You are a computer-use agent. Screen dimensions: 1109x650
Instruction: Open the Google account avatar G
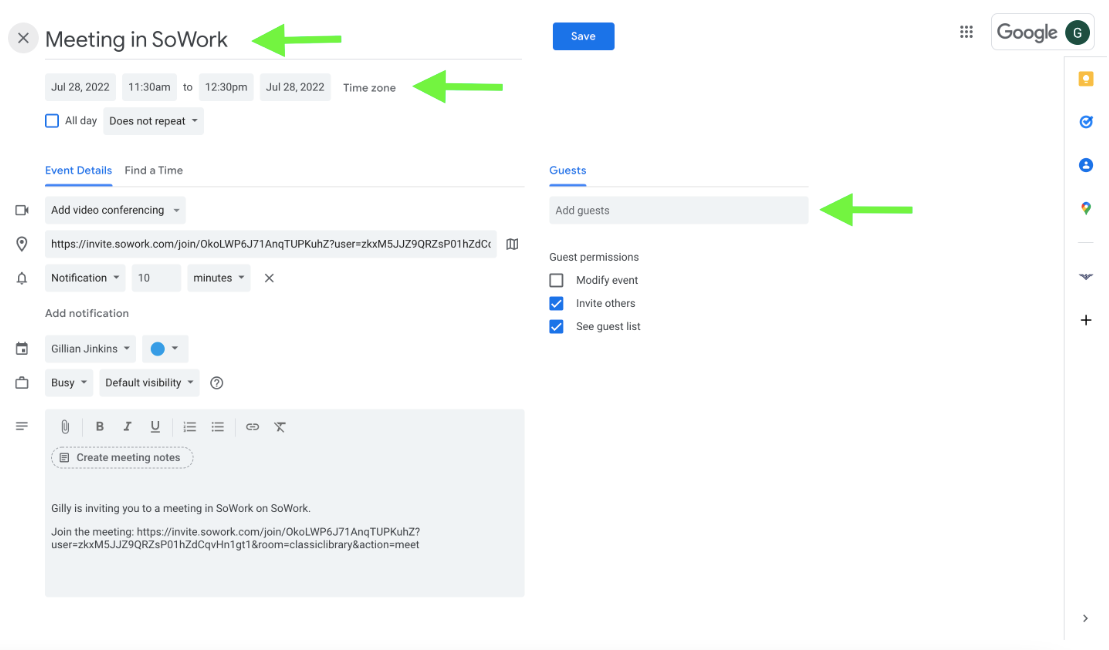coord(1077,33)
